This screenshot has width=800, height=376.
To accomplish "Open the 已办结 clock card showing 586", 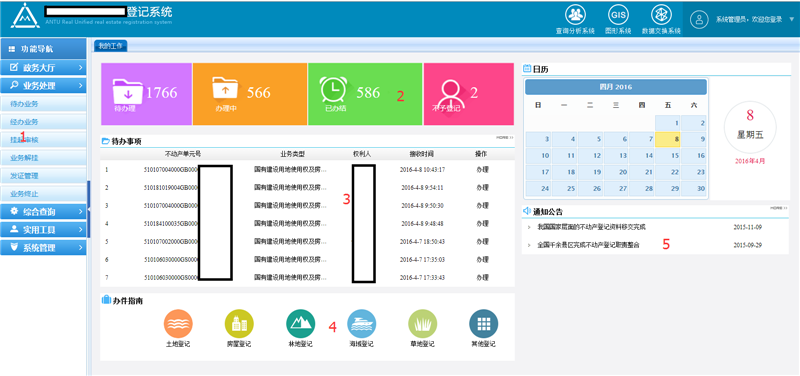I will [365, 94].
